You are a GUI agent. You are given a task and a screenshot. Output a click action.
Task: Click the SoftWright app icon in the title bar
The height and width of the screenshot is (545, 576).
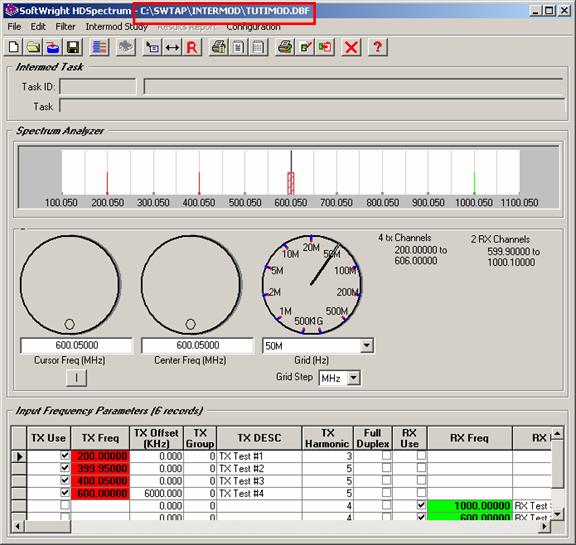coord(11,10)
